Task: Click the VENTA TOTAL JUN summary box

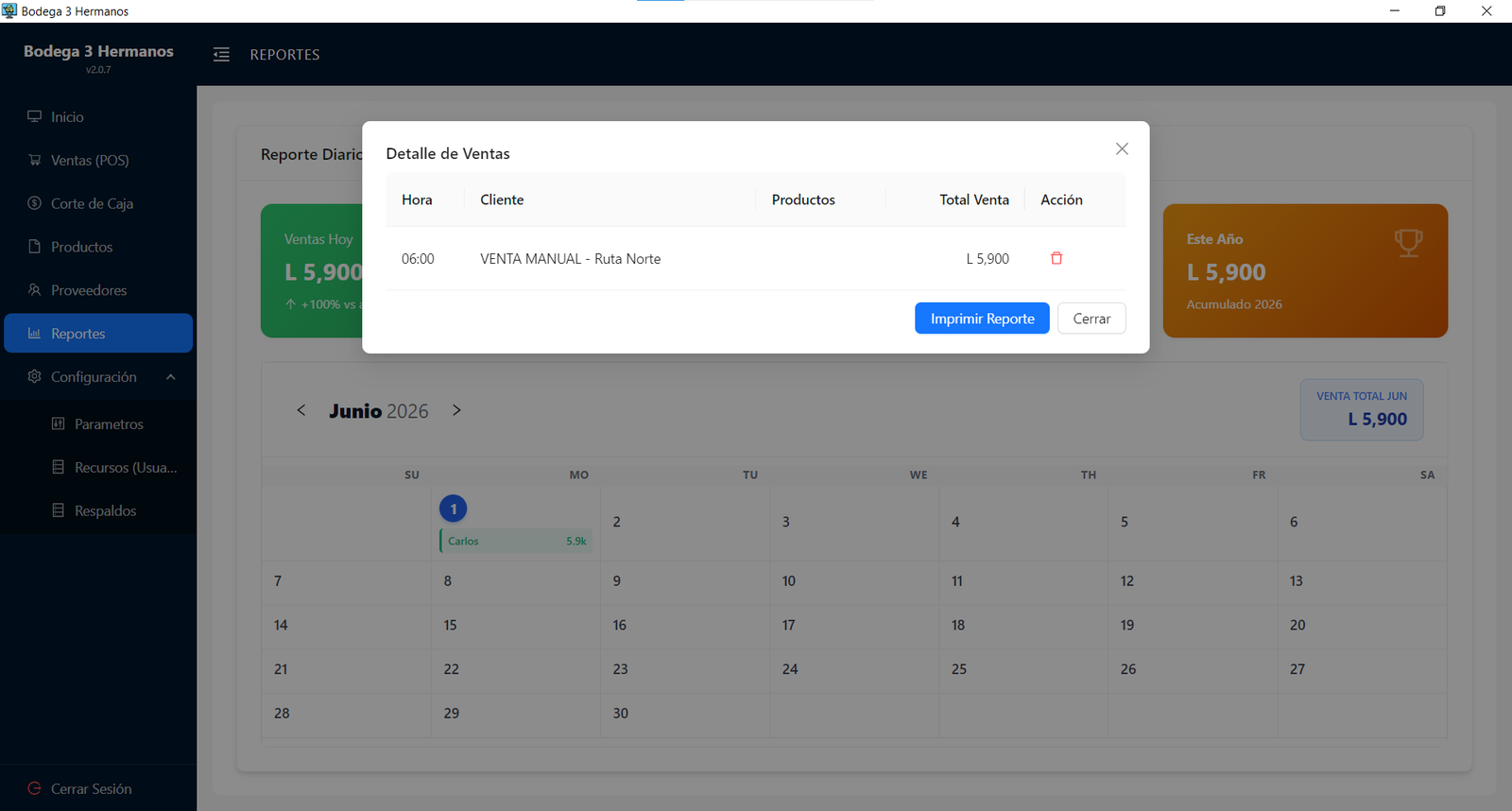Action: [x=1362, y=409]
